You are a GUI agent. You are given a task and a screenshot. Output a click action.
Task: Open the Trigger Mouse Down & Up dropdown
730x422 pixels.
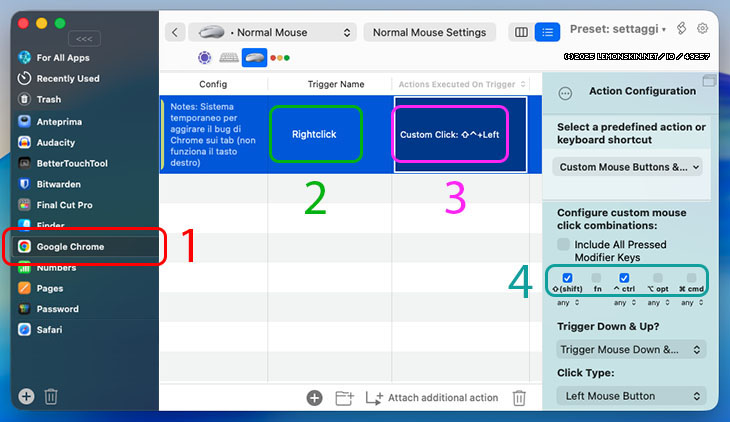point(630,350)
